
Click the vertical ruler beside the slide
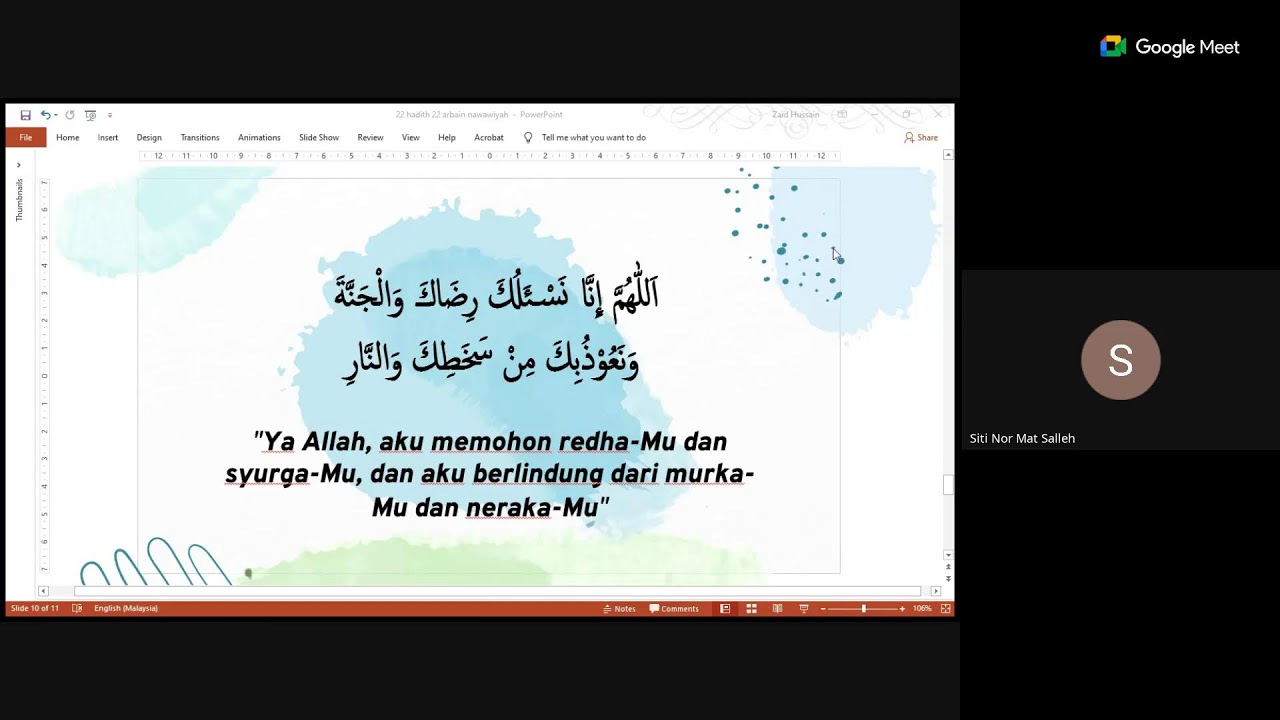coord(44,375)
